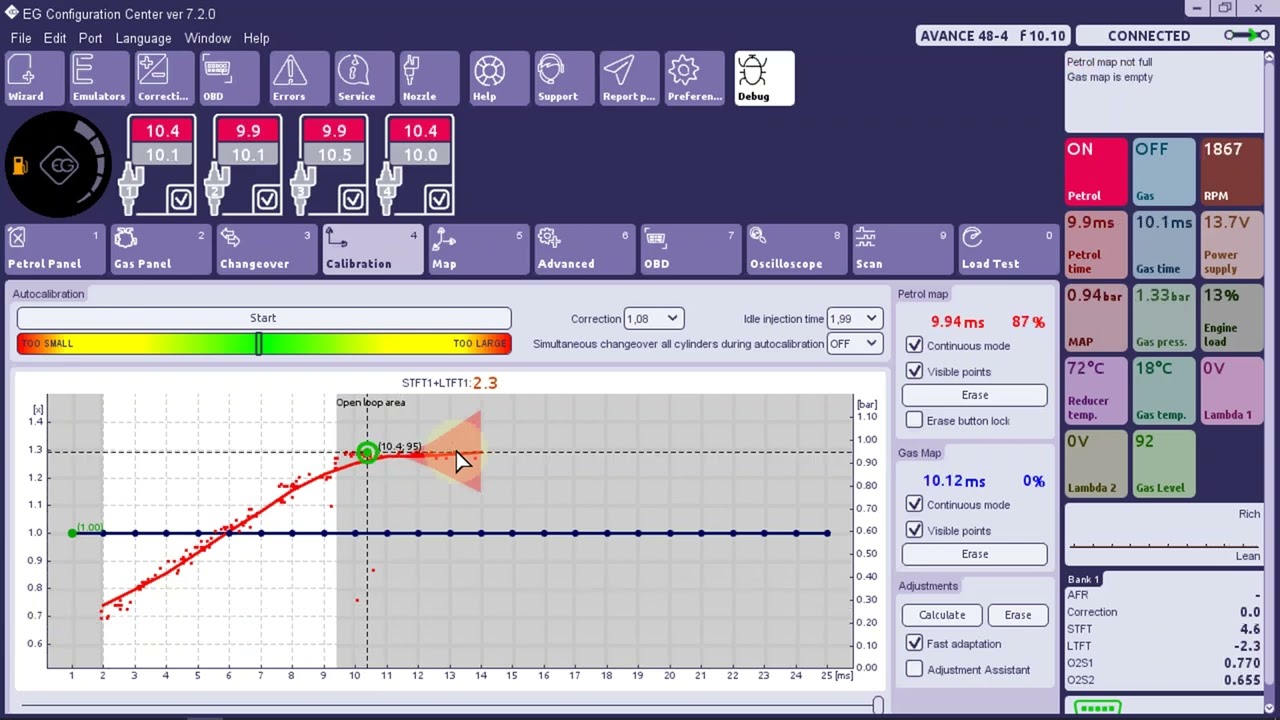Open Simultaneous changeover OFF dropdown
Image resolution: width=1280 pixels, height=720 pixels.
(x=855, y=343)
